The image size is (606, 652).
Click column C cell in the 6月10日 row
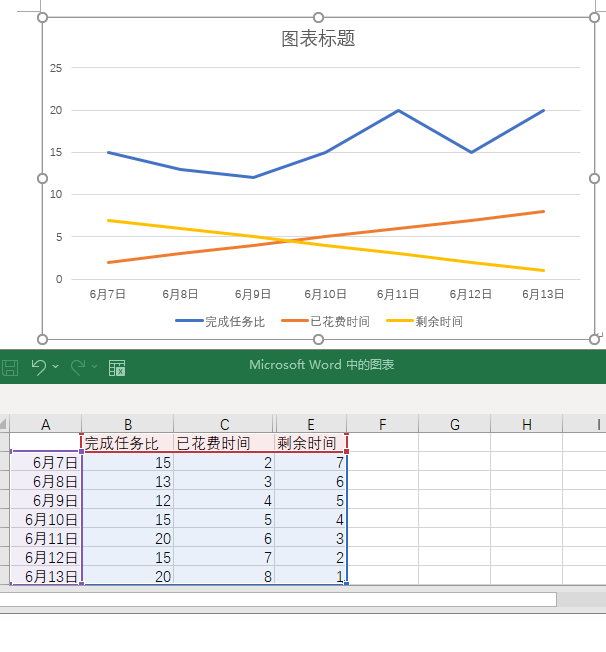coord(224,519)
